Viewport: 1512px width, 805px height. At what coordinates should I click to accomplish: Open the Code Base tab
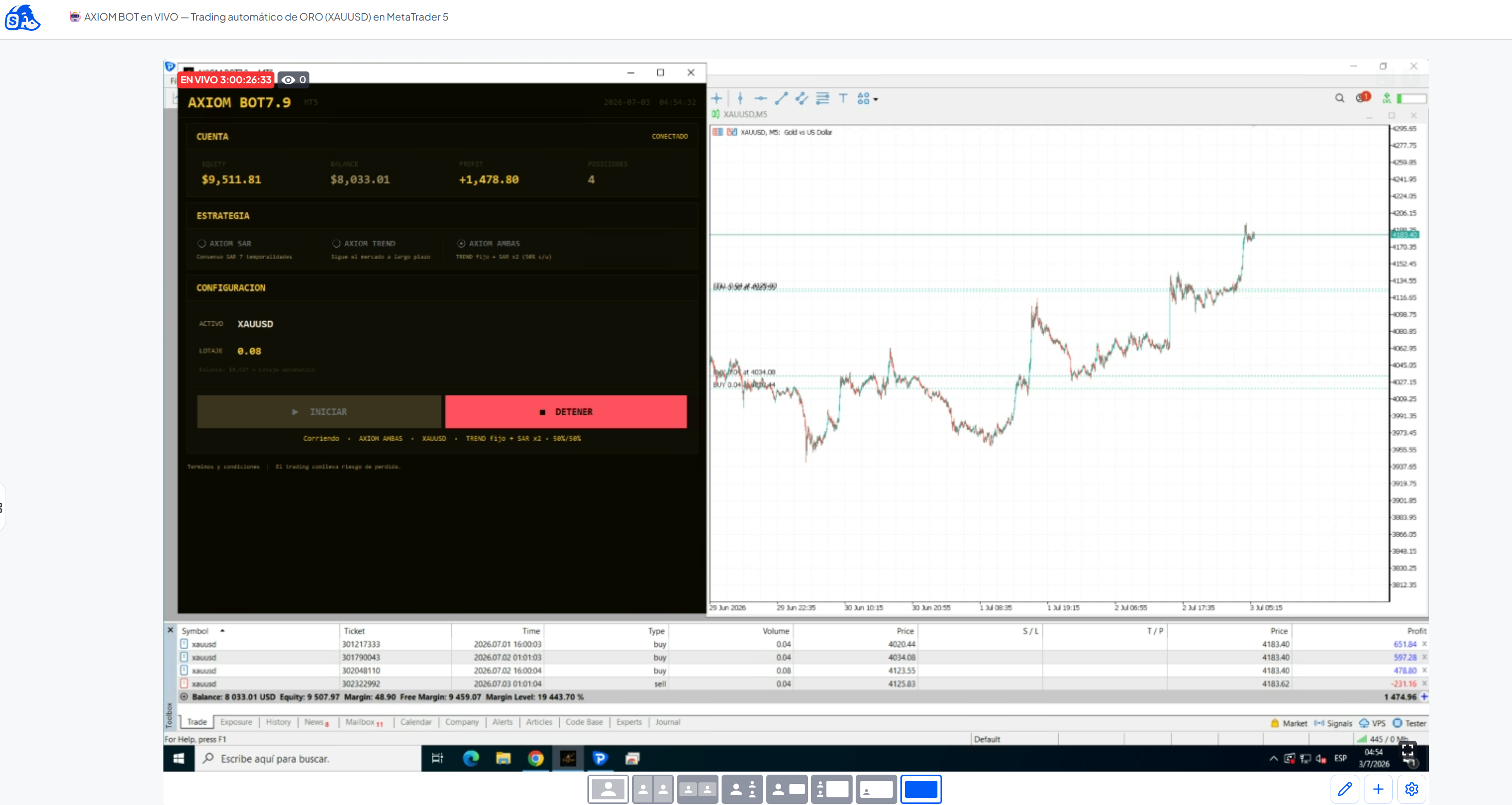(x=584, y=722)
